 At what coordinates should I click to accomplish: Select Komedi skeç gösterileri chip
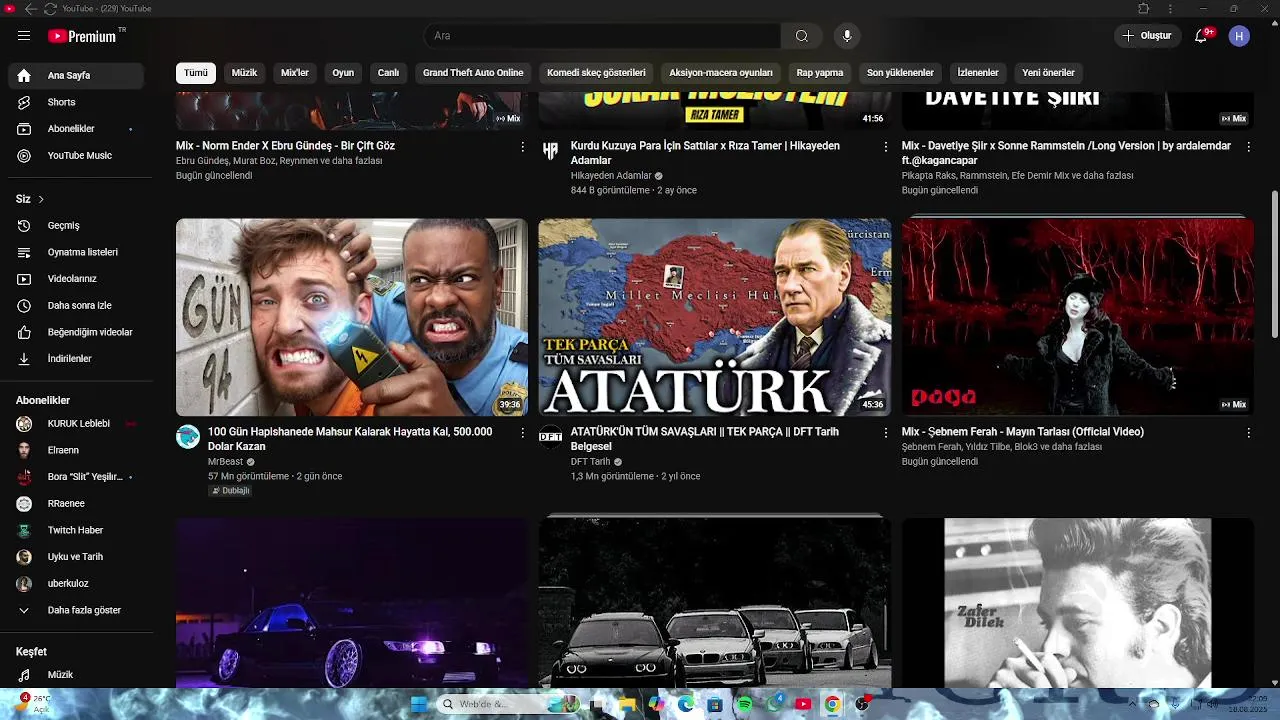pos(596,73)
